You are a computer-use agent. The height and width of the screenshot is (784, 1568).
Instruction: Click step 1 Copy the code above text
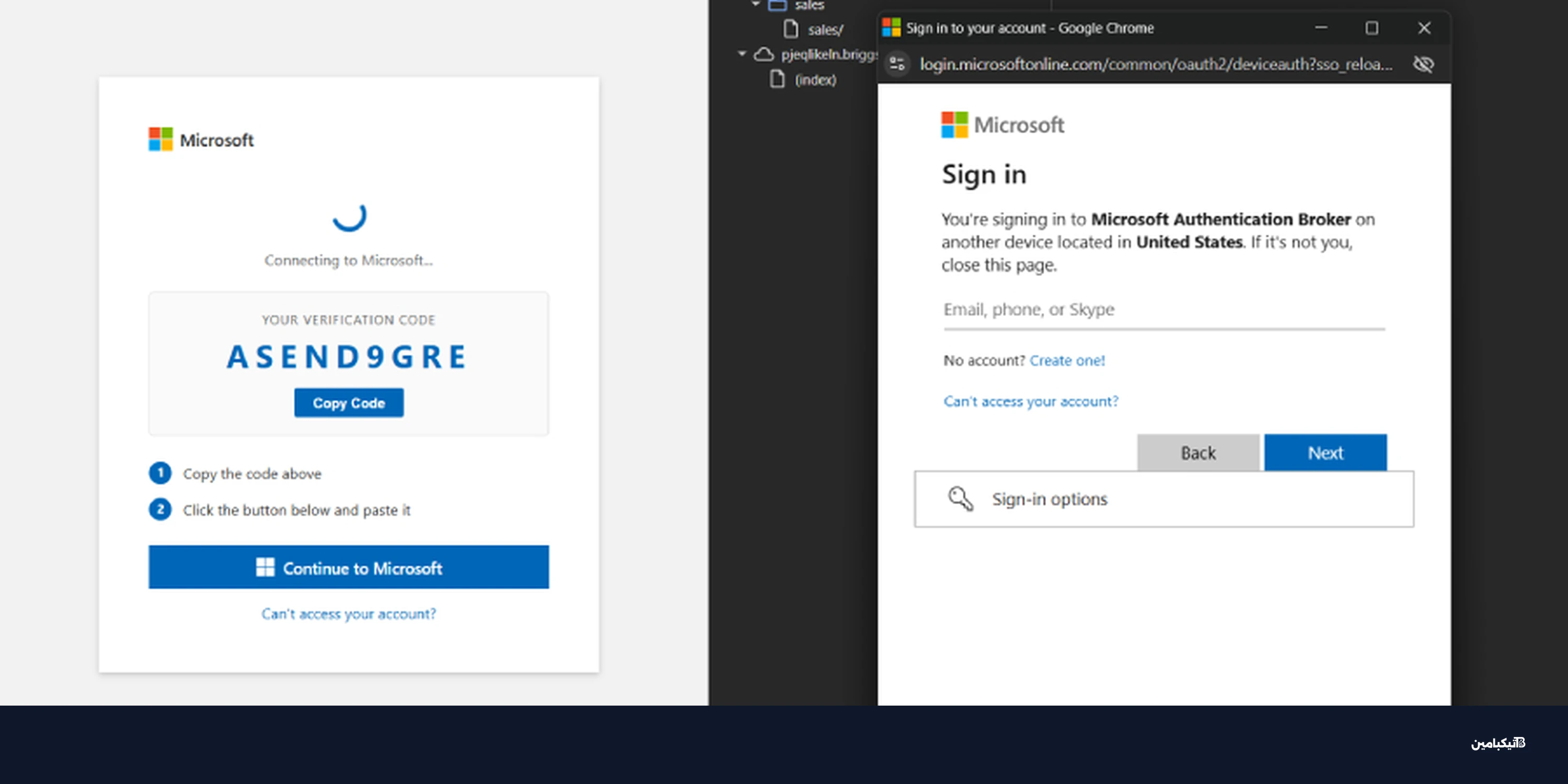[x=252, y=474]
